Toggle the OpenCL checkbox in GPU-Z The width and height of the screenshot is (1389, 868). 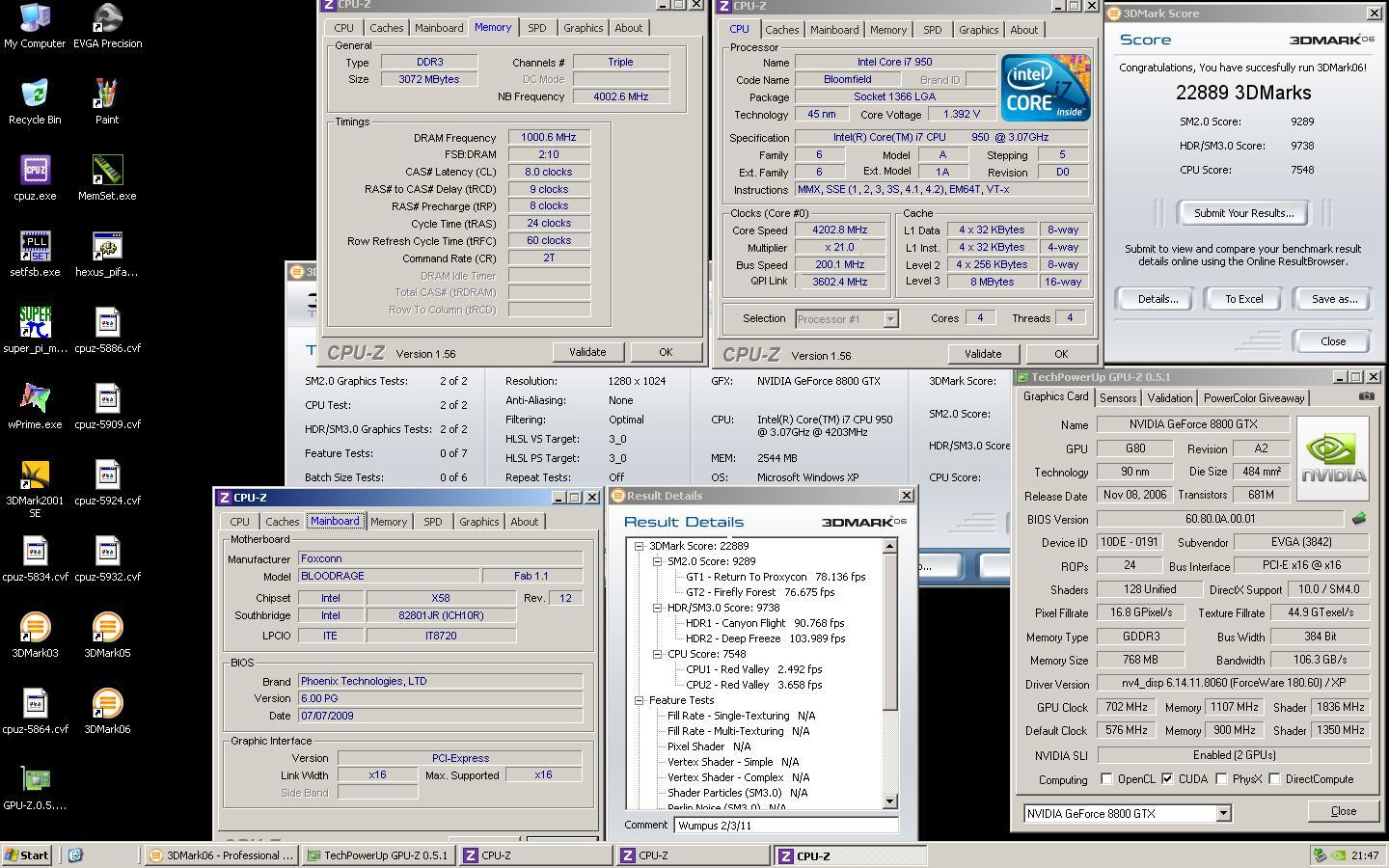tap(1106, 778)
